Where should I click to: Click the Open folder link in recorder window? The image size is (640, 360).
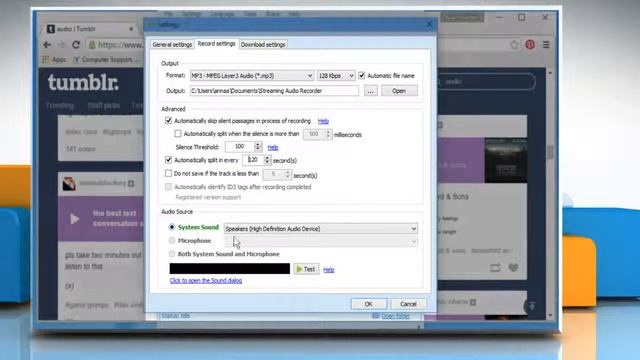(x=395, y=316)
